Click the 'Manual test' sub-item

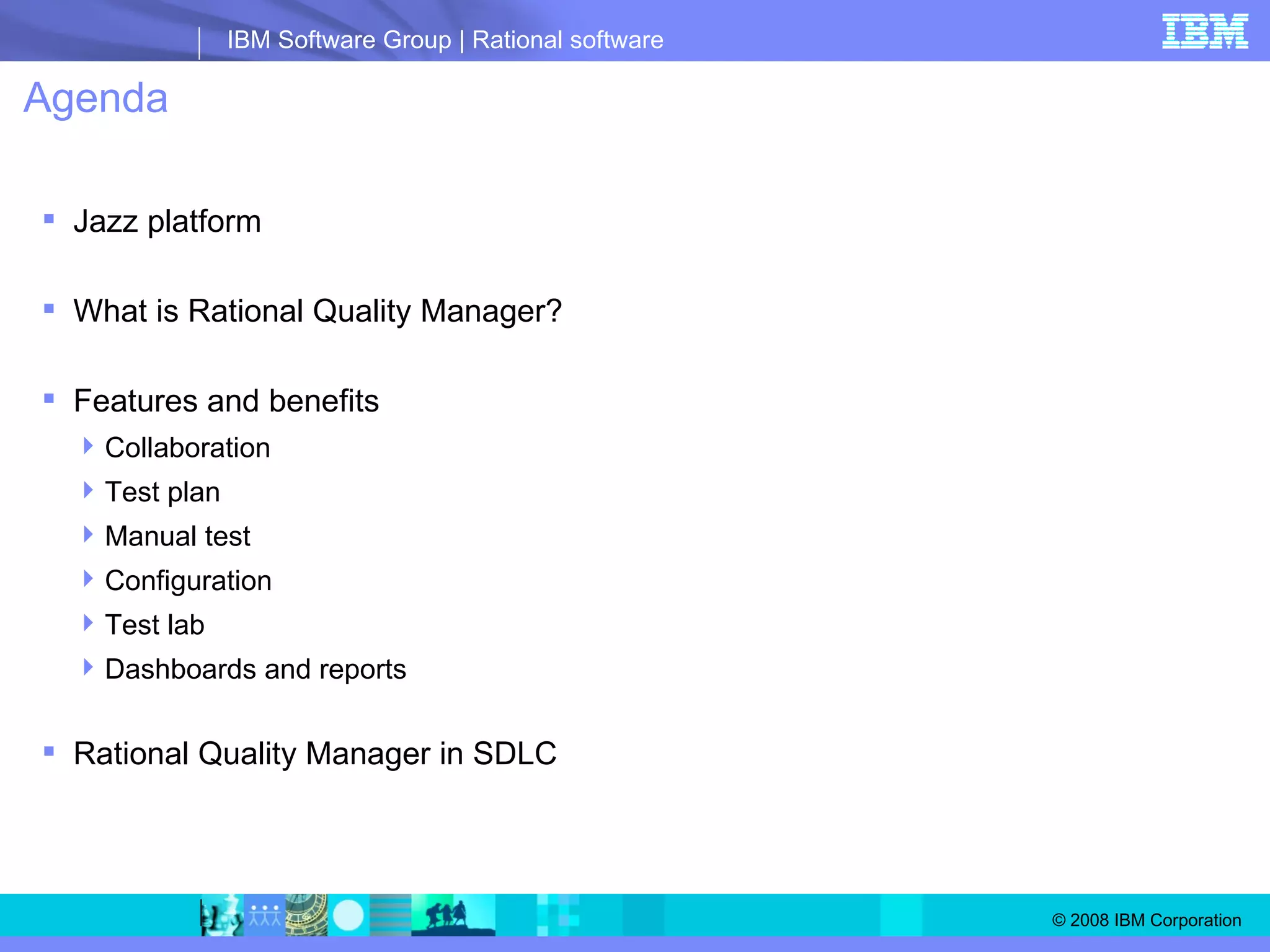pyautogui.click(x=177, y=536)
